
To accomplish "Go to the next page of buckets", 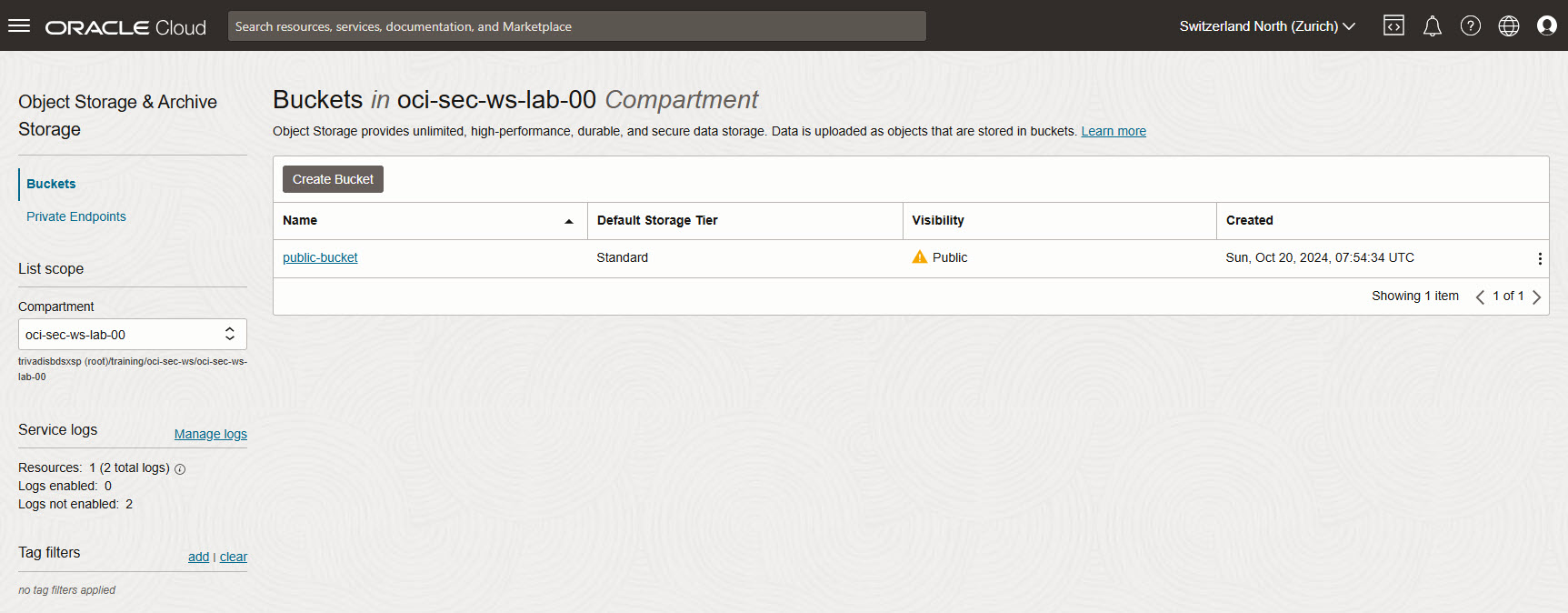I will (1536, 296).
